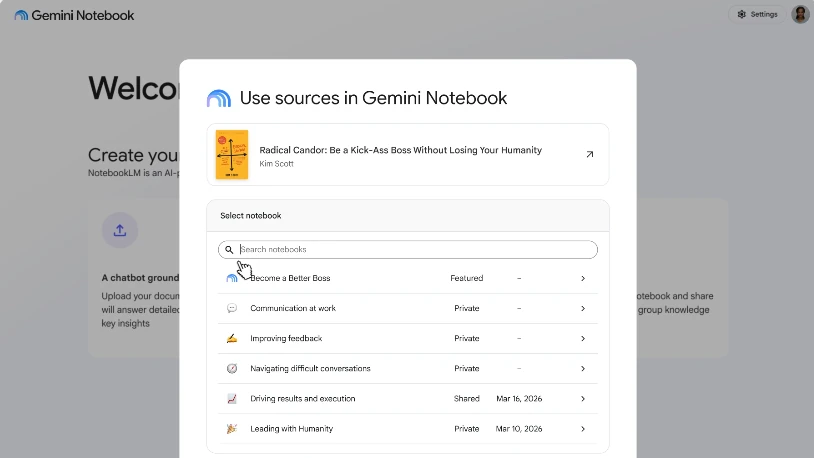Screen dimensions: 814x458
Task: Click the chart icon for Driving results and execution
Action: coord(232,399)
